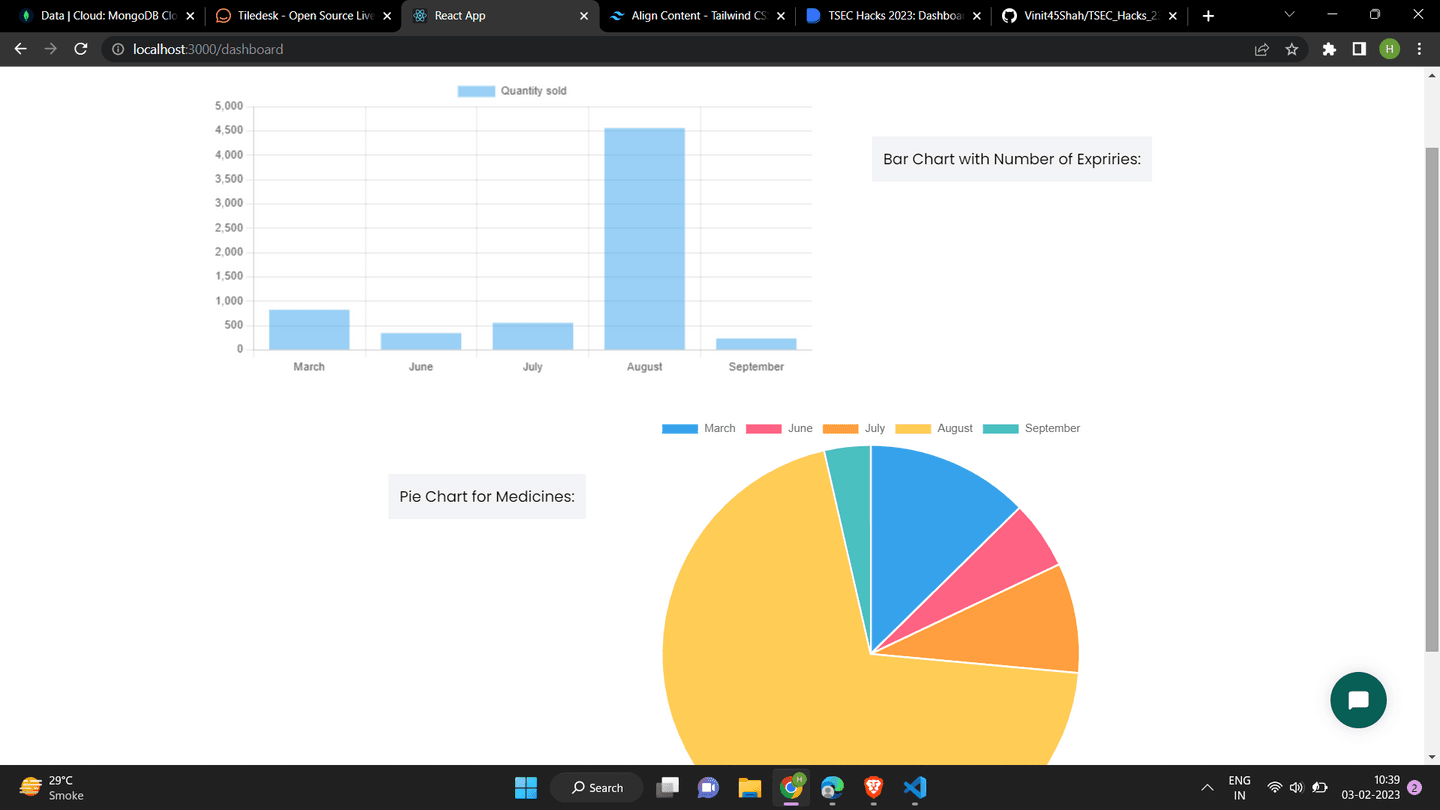Click the June bar in bar chart
Image resolution: width=1440 pixels, height=810 pixels.
[421, 342]
